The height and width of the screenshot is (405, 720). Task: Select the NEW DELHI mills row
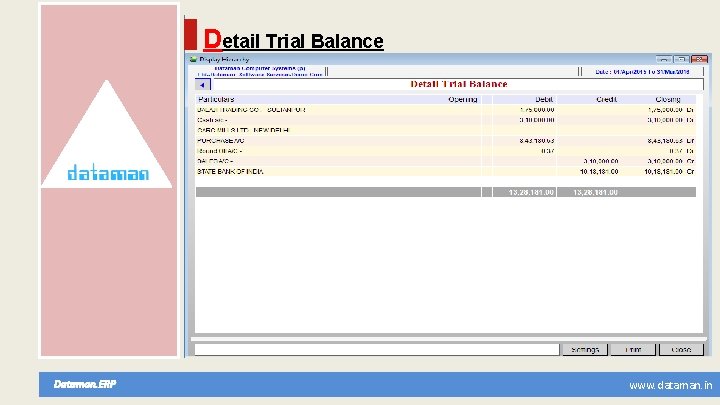tap(445, 130)
